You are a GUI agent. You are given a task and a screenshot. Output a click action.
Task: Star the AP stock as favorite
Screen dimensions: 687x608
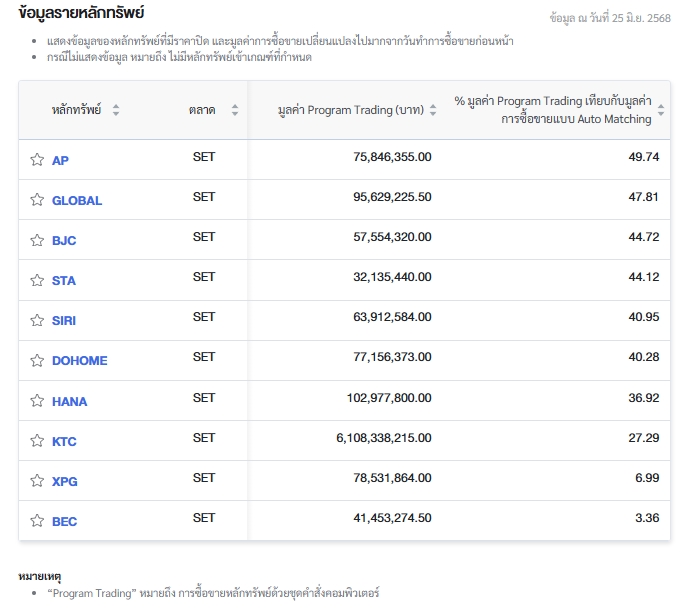37,160
